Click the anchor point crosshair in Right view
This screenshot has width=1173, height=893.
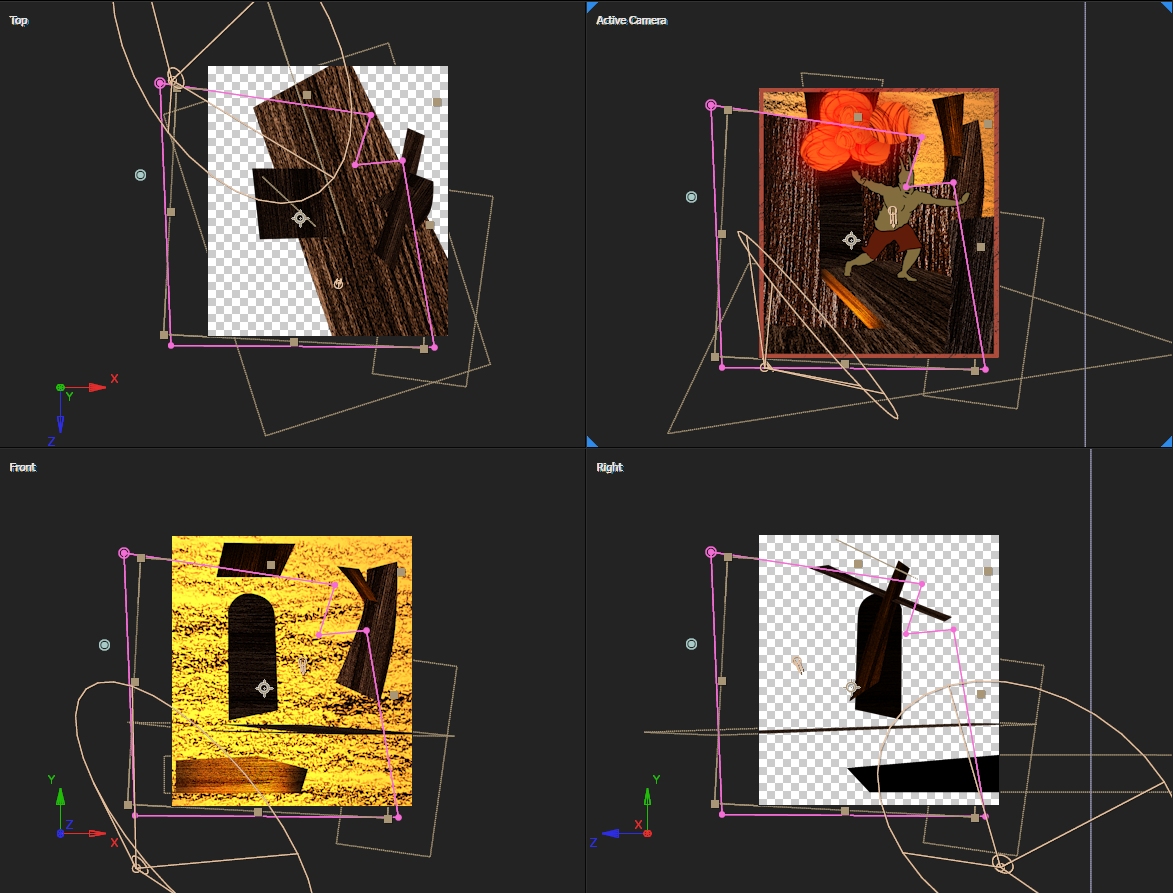coord(851,687)
